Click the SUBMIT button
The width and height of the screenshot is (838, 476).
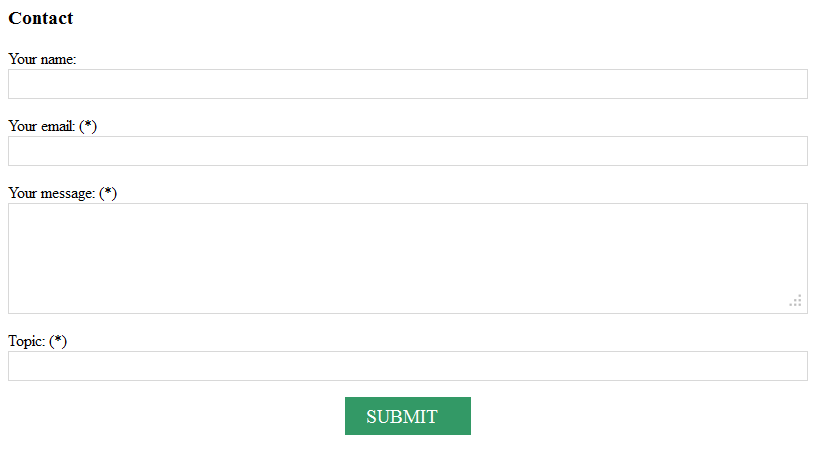point(407,416)
